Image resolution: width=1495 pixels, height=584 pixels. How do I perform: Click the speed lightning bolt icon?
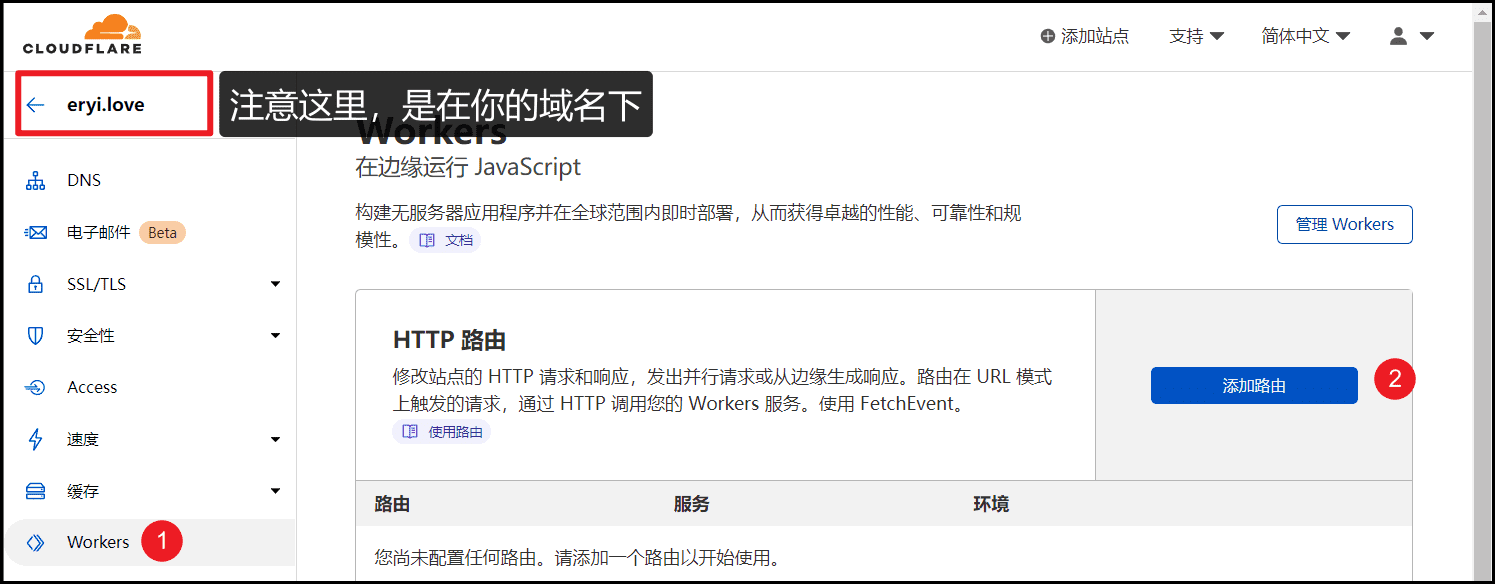[36, 439]
